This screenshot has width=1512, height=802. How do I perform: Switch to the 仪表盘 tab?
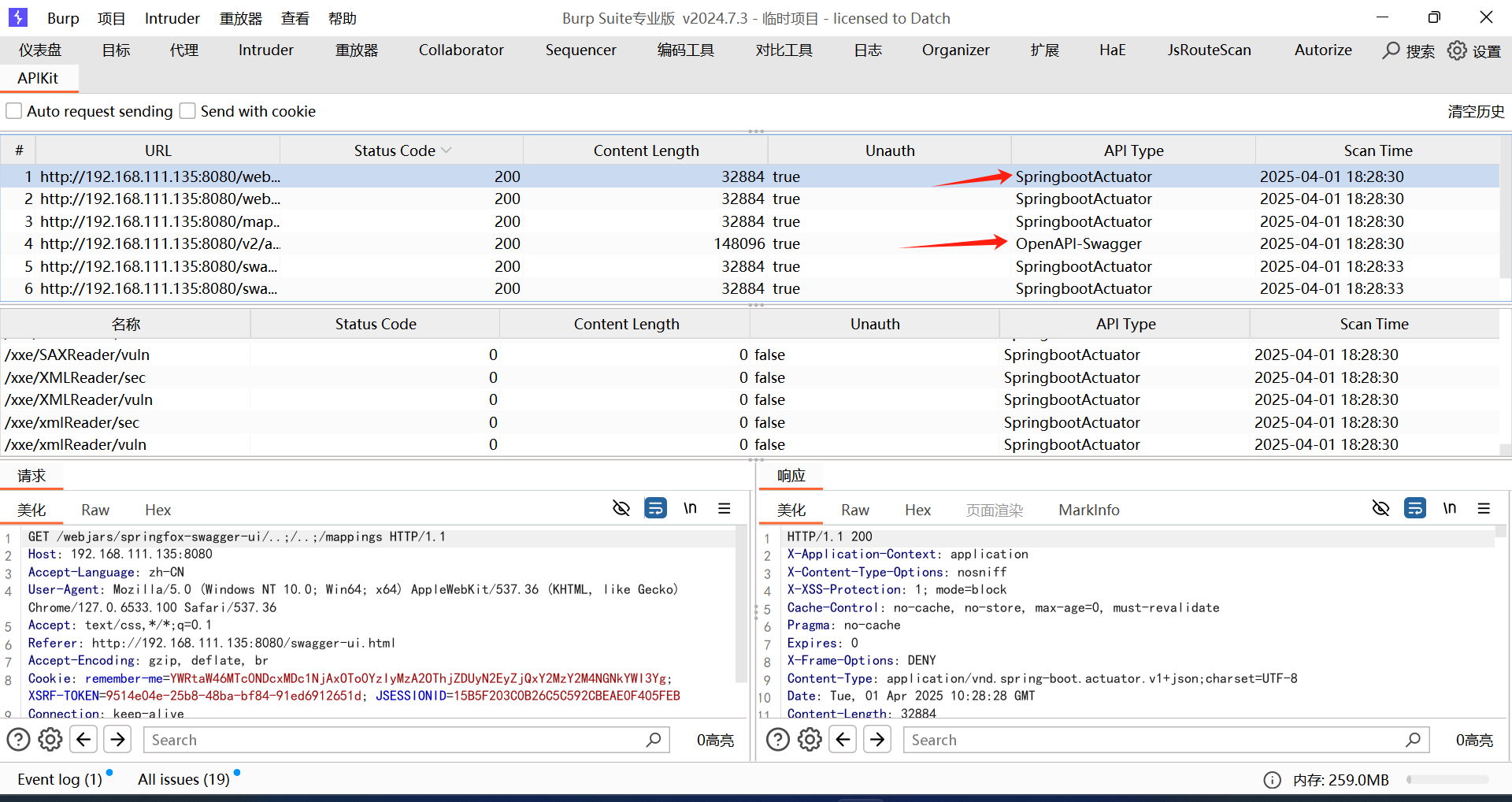pos(40,50)
